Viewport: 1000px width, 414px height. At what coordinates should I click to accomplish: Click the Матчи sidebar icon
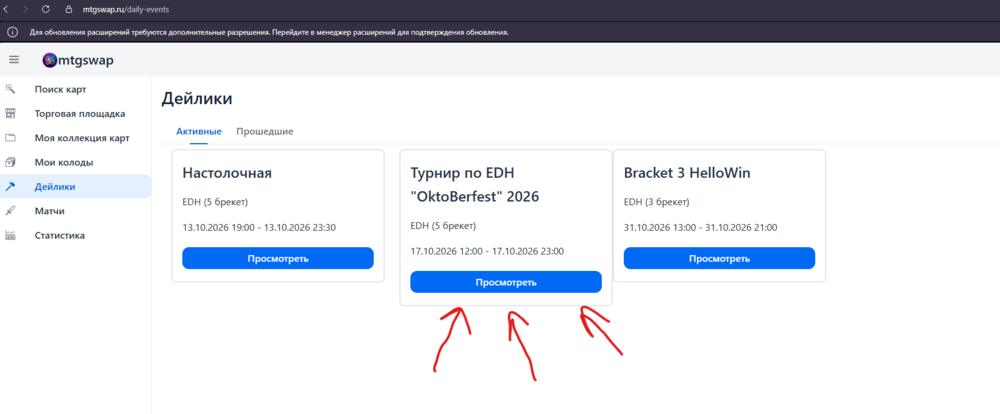click(x=10, y=211)
